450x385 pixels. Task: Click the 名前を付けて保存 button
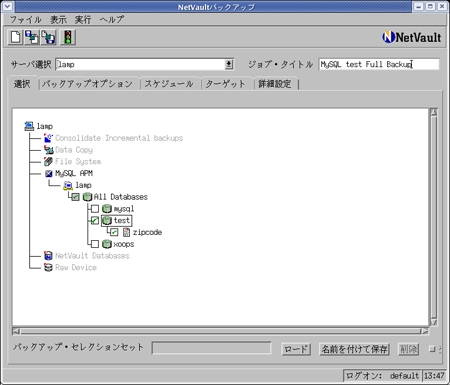[x=354, y=349]
